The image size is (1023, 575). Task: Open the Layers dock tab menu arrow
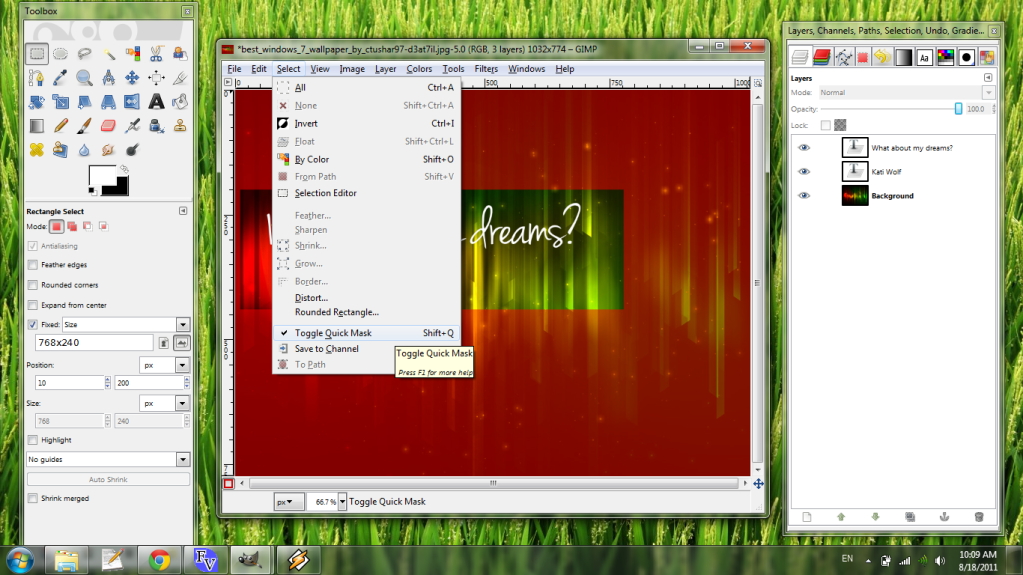(x=988, y=78)
